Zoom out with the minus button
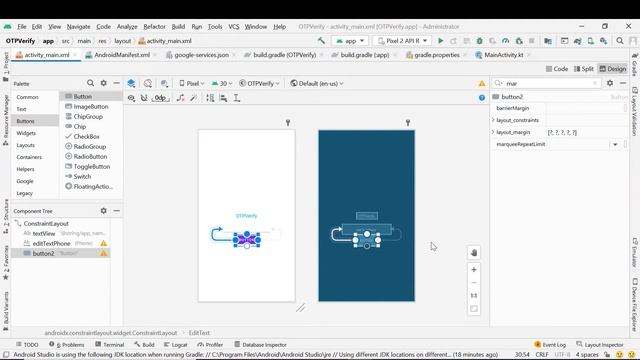Viewport: 640px width, 360px height. (x=474, y=282)
